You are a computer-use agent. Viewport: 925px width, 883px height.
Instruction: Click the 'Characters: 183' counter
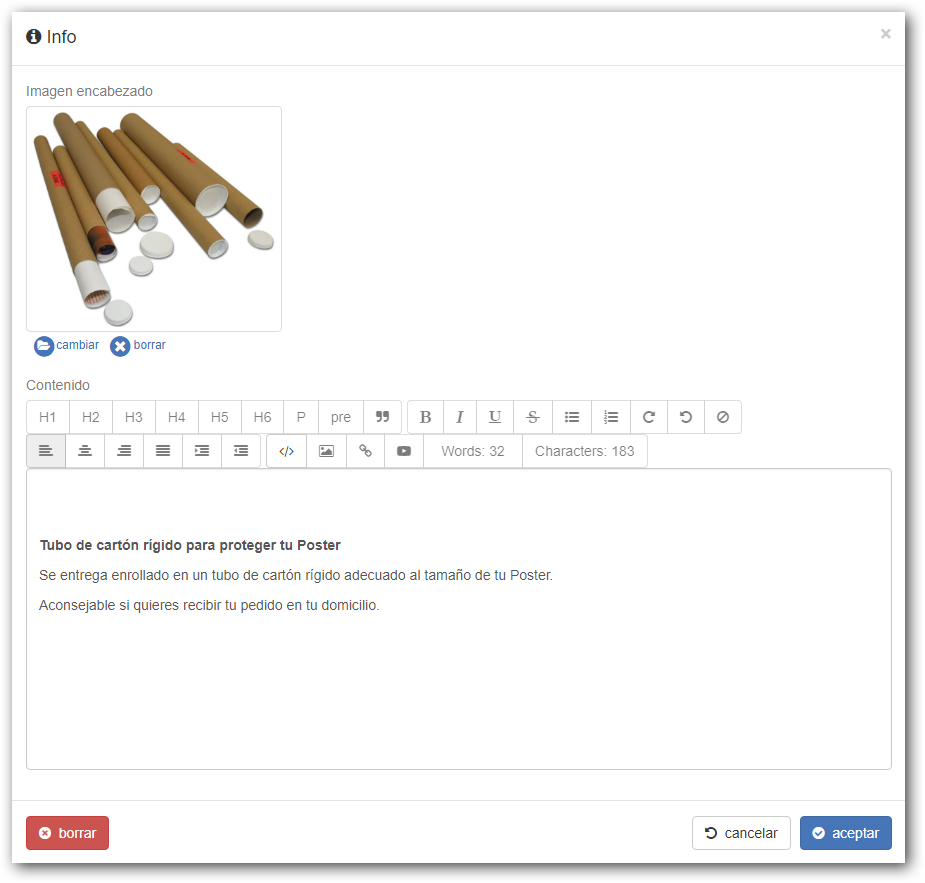click(x=585, y=451)
